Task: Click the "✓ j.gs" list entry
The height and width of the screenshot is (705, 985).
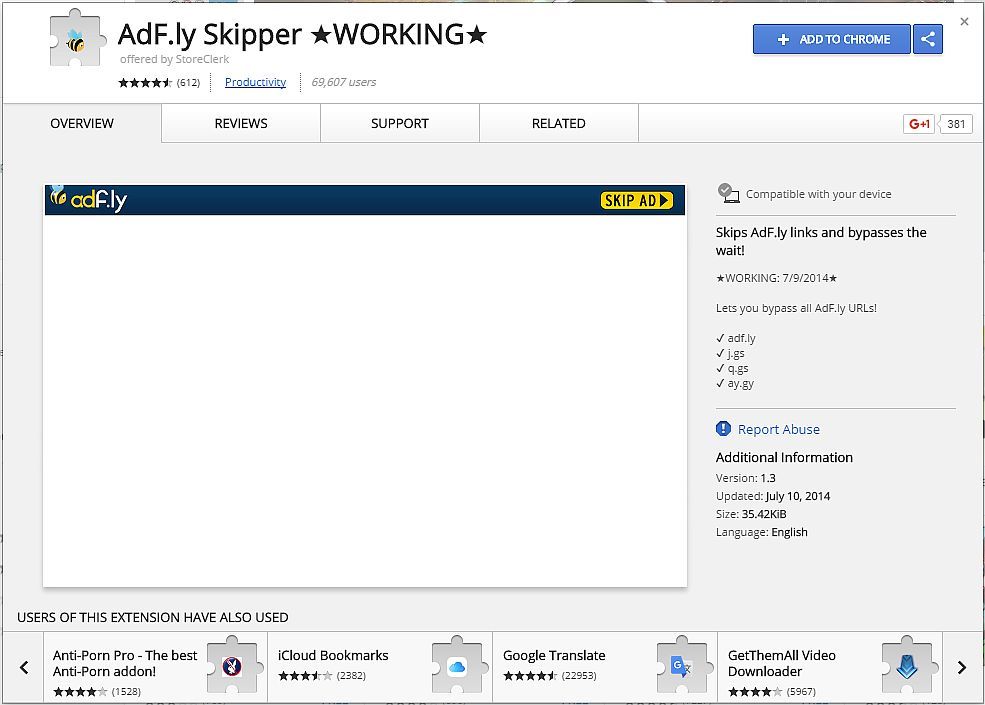Action: click(730, 353)
